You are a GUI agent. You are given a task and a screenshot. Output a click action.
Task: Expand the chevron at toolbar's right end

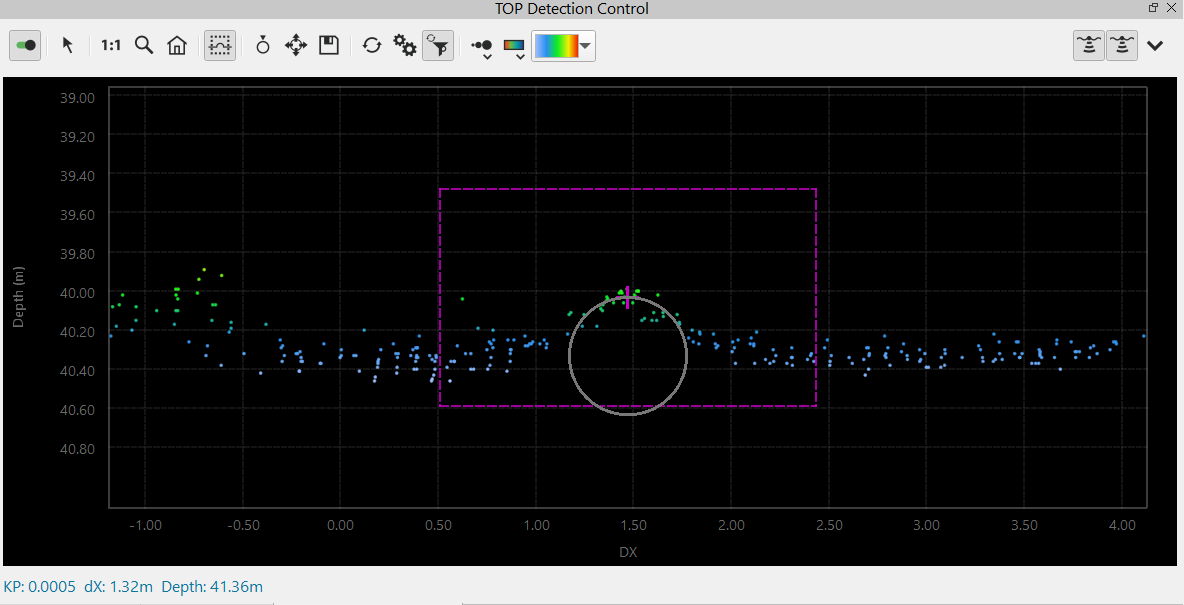(x=1156, y=46)
